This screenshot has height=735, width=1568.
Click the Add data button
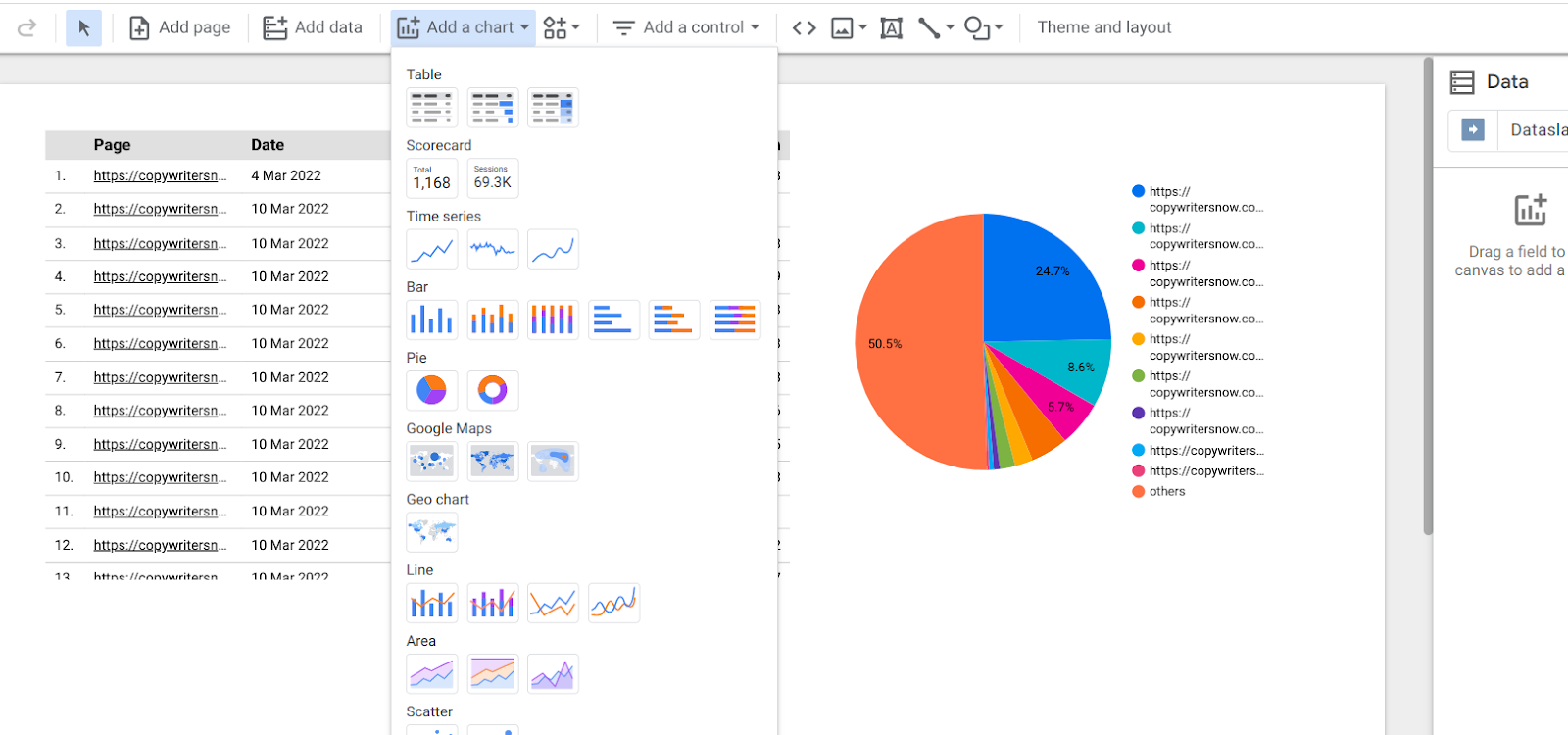[313, 27]
